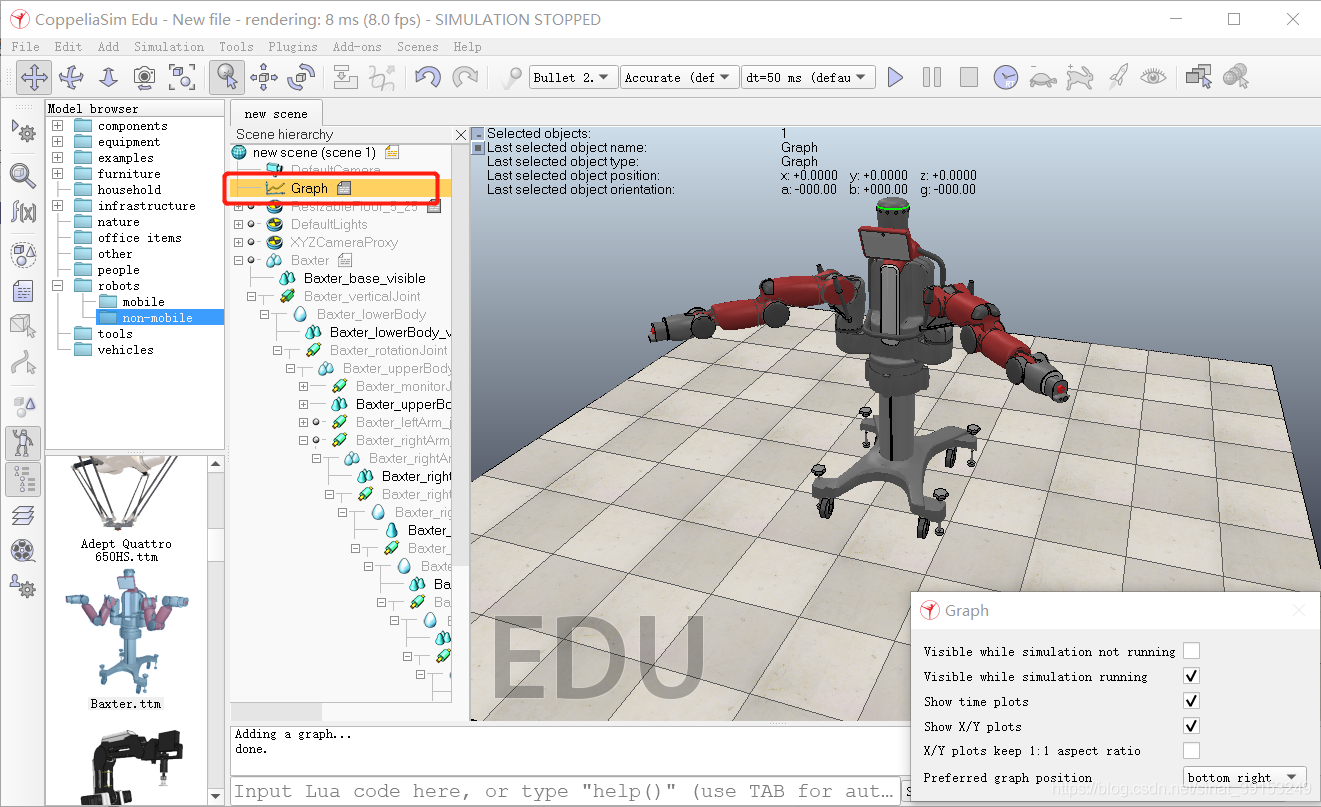1321x807 pixels.
Task: Open the Tools menu
Action: [x=236, y=46]
